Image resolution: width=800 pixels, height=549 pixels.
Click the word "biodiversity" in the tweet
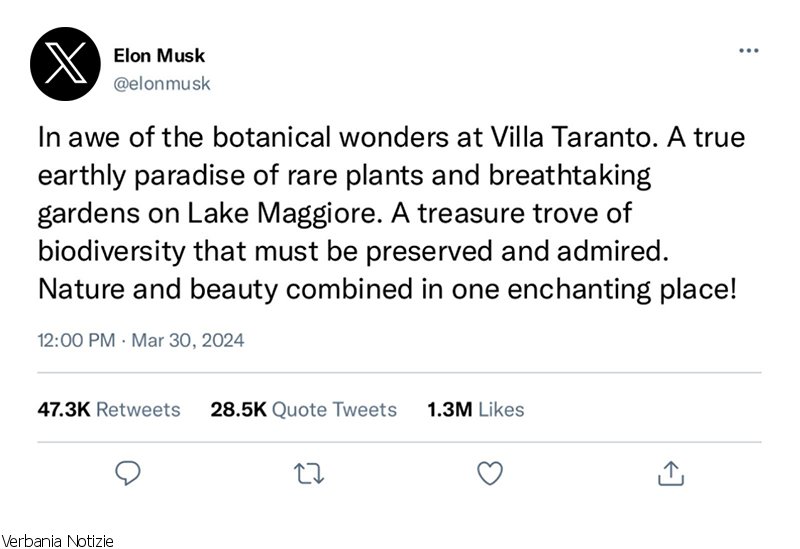click(103, 254)
